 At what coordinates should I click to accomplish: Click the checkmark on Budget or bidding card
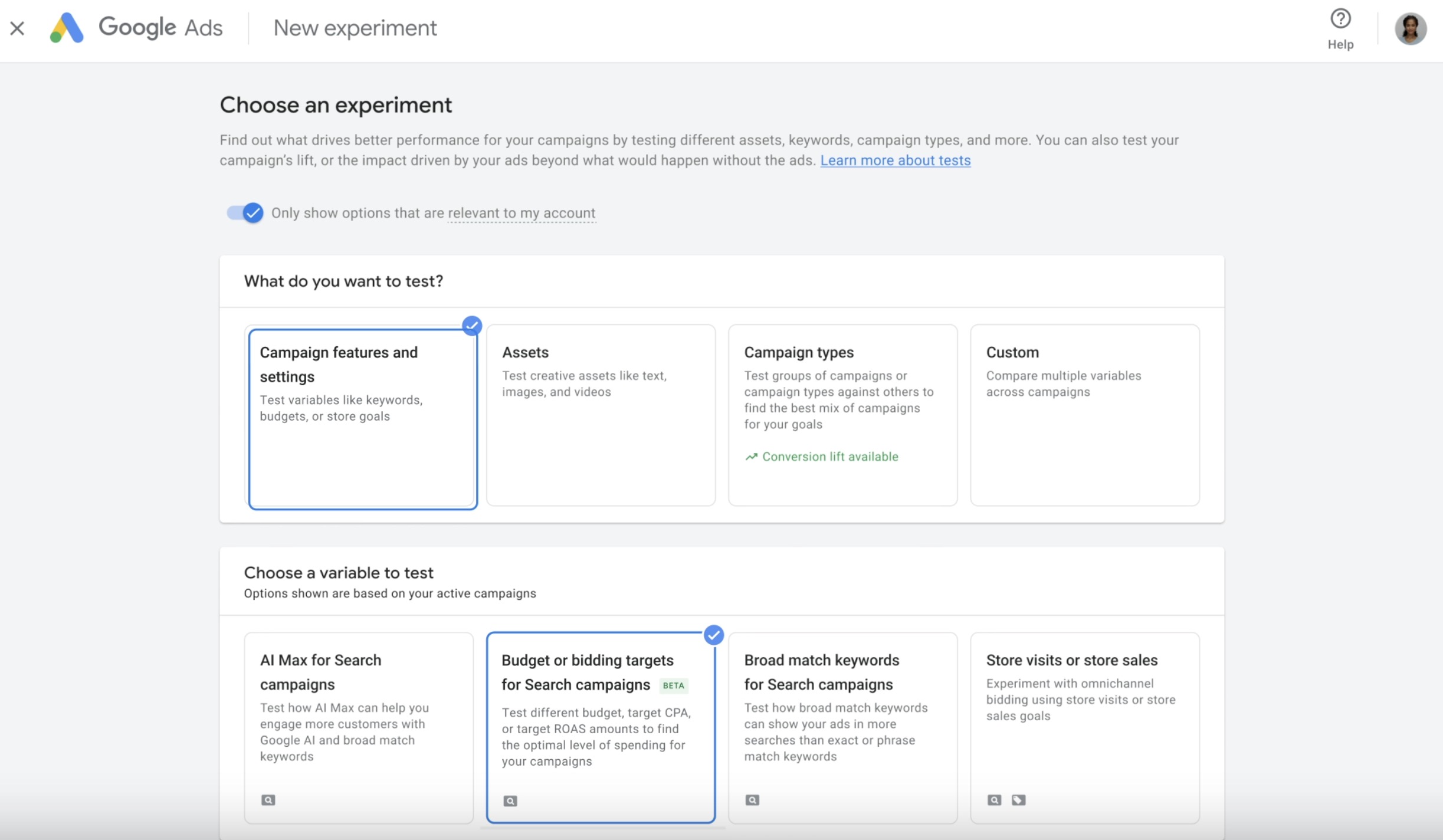click(x=714, y=635)
